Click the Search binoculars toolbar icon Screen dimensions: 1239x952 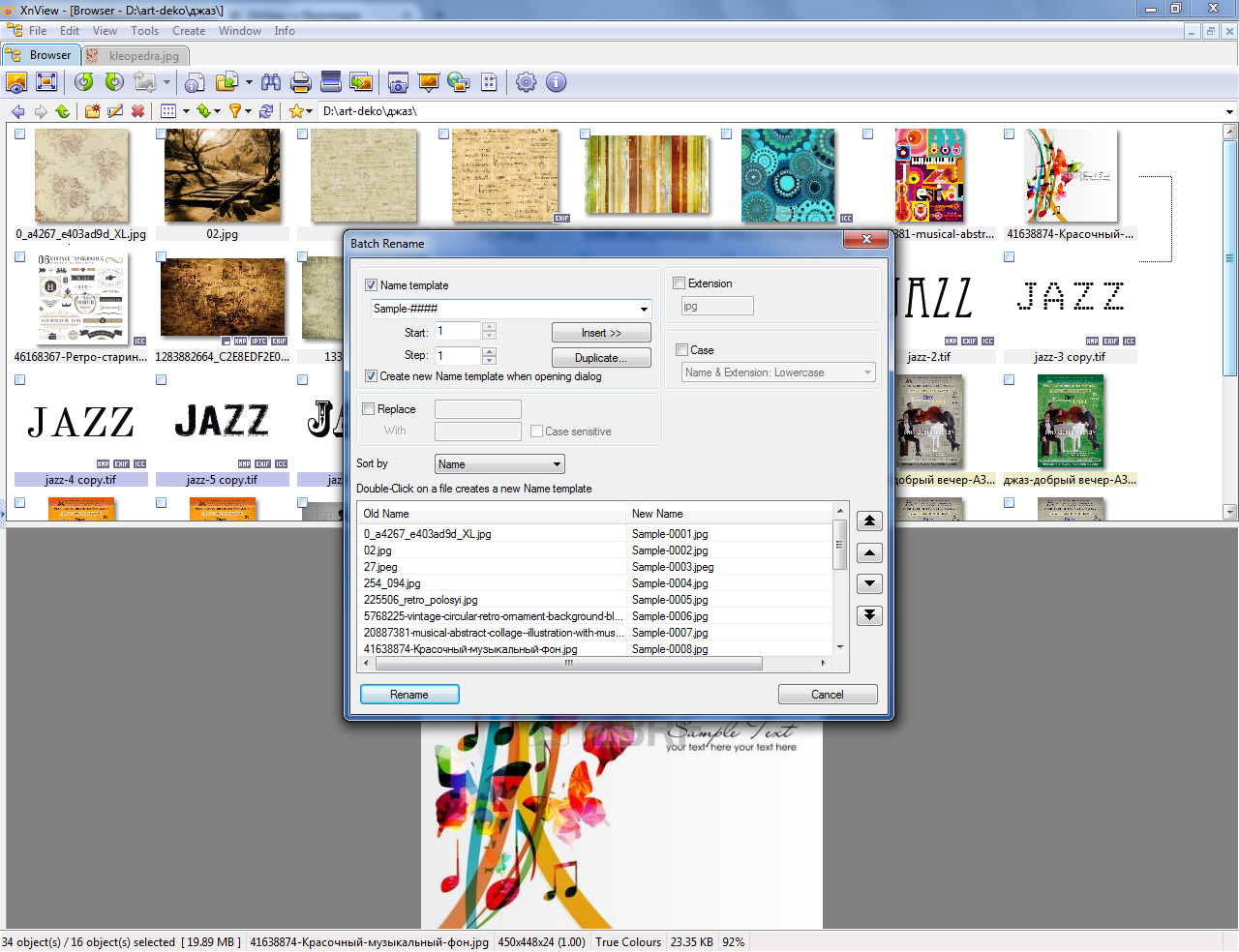click(271, 82)
